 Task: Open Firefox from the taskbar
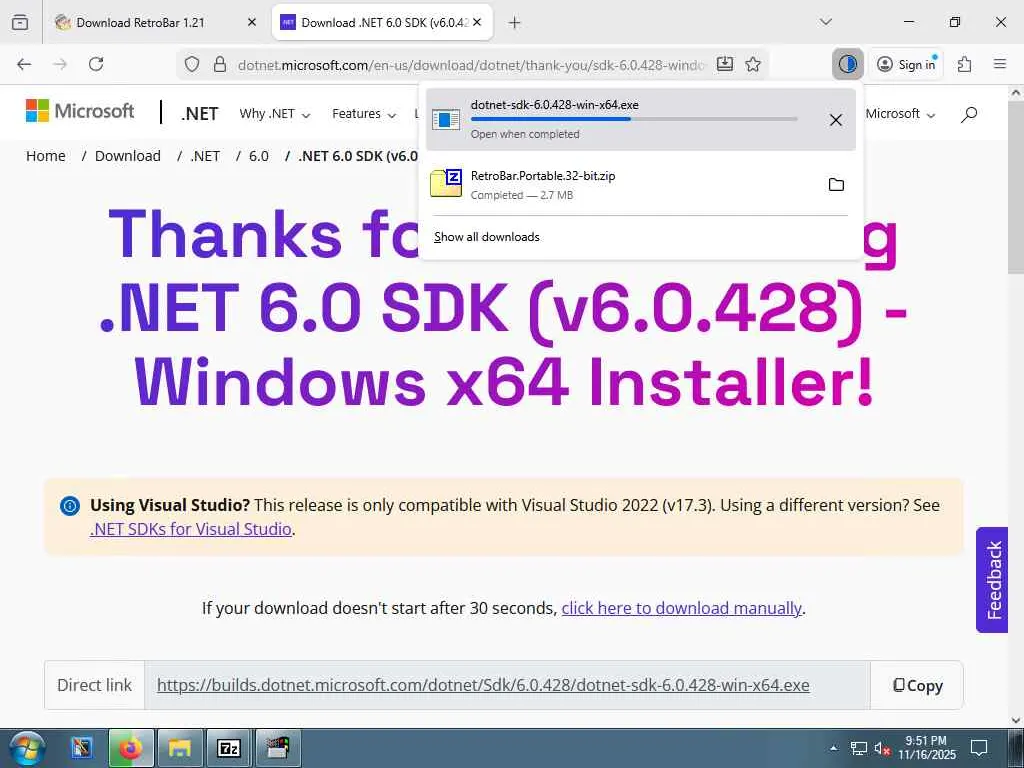tap(131, 748)
